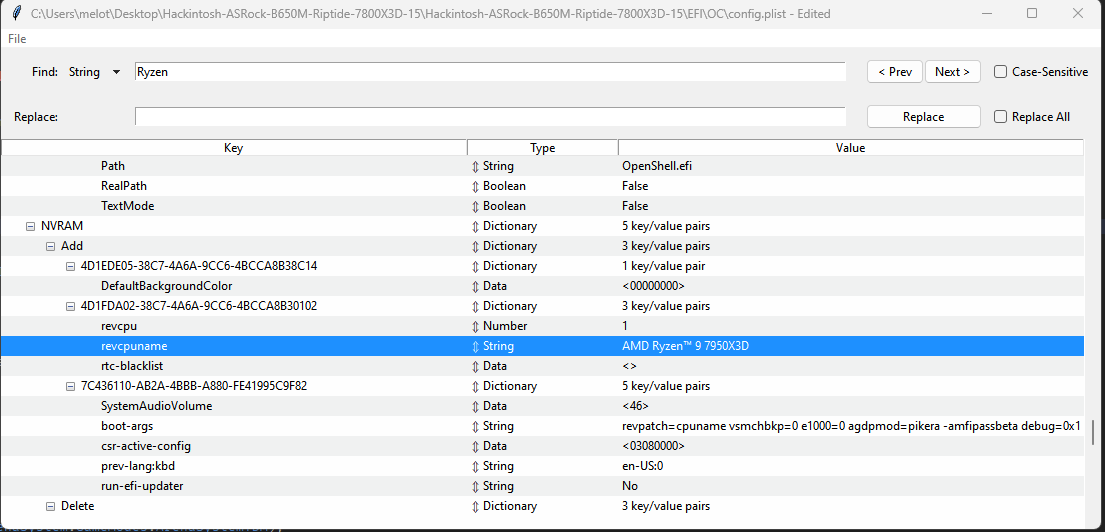1105x532 pixels.
Task: Click type arrows icon for revcpuname row
Action: point(476,346)
